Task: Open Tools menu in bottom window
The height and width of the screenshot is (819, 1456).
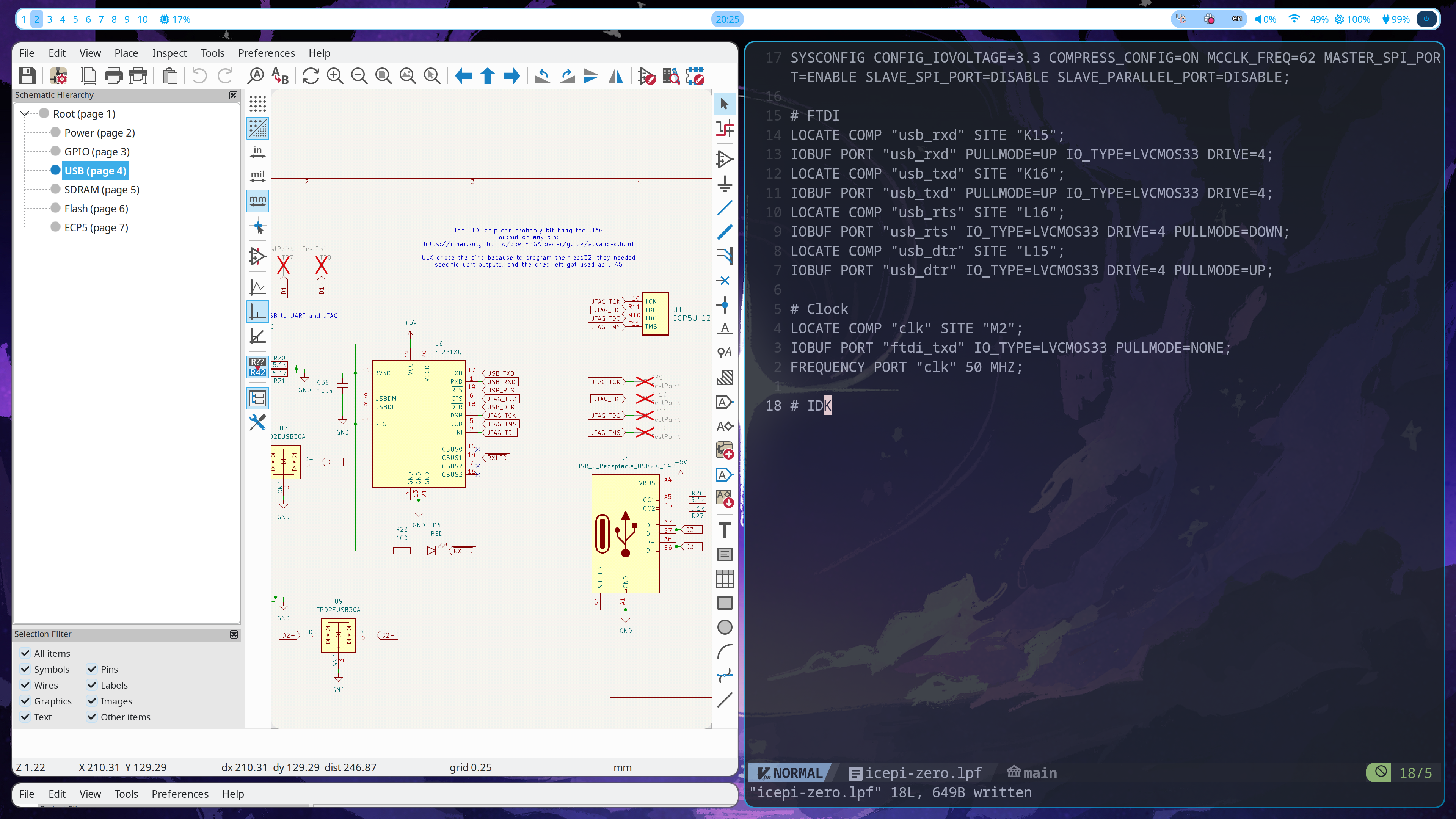Action: tap(126, 794)
